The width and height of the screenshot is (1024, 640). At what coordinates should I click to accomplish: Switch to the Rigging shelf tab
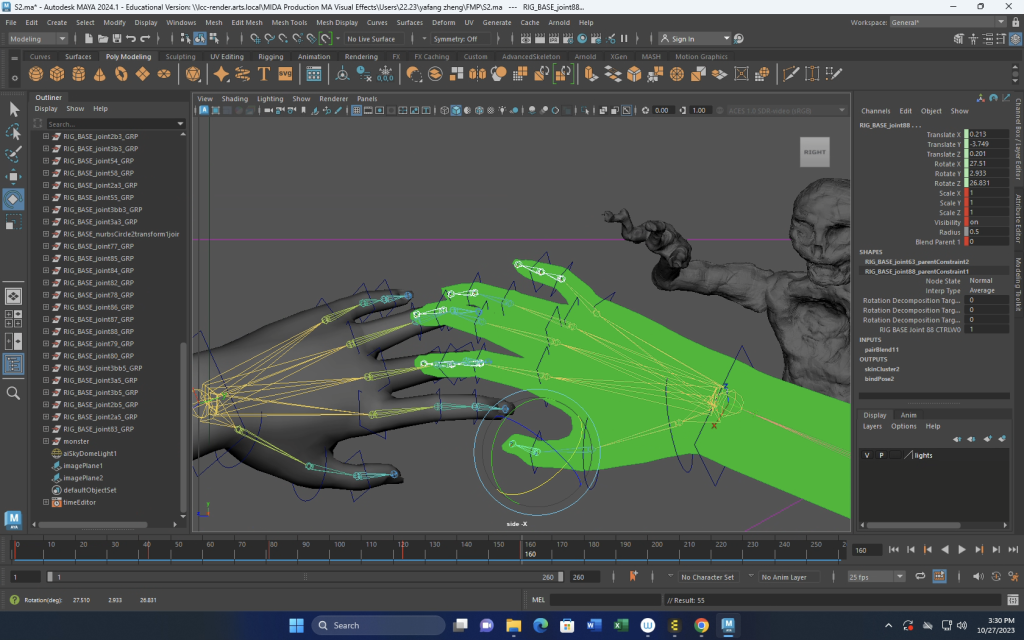pyautogui.click(x=271, y=57)
